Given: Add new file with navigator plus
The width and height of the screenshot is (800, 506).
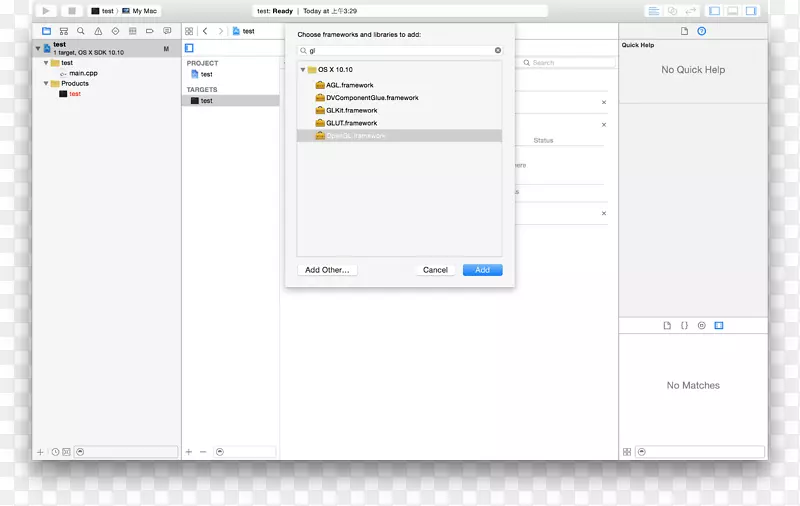Looking at the screenshot, I should pyautogui.click(x=40, y=452).
